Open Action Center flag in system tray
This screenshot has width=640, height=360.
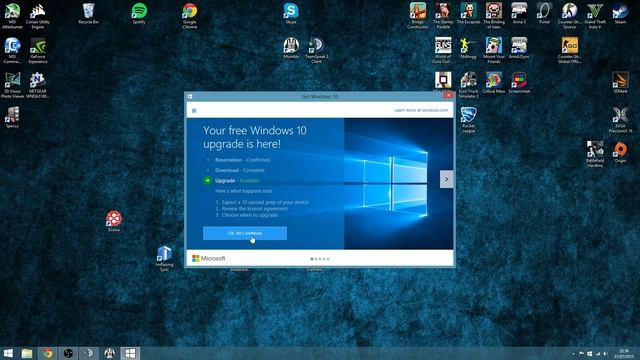581,354
